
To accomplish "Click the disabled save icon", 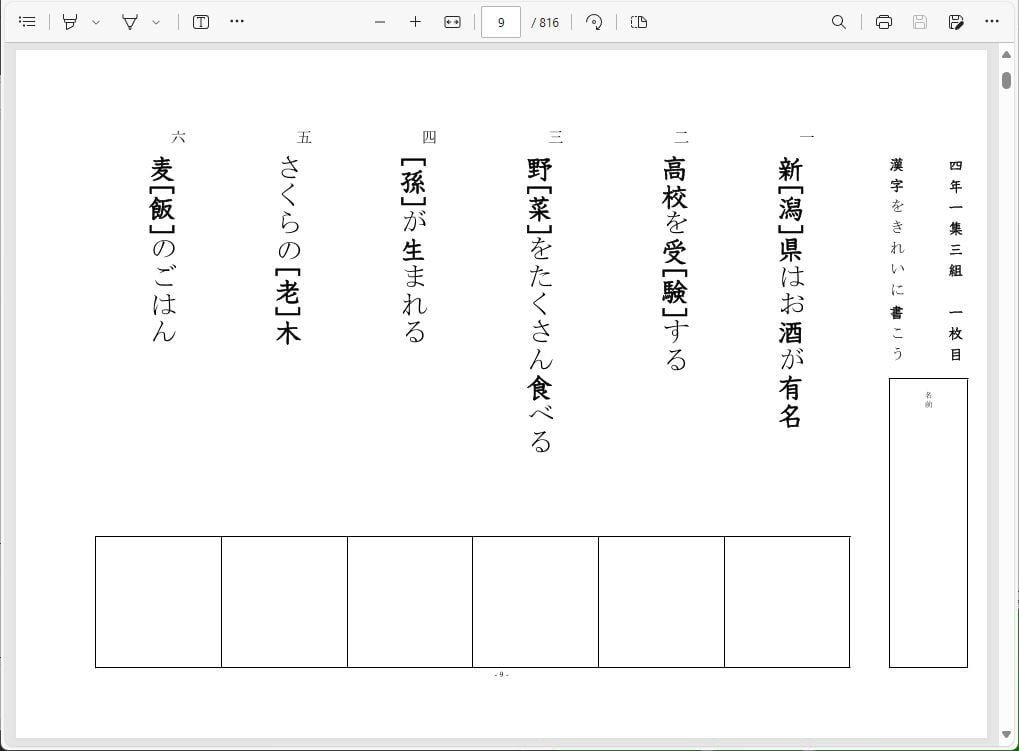I will [x=920, y=22].
